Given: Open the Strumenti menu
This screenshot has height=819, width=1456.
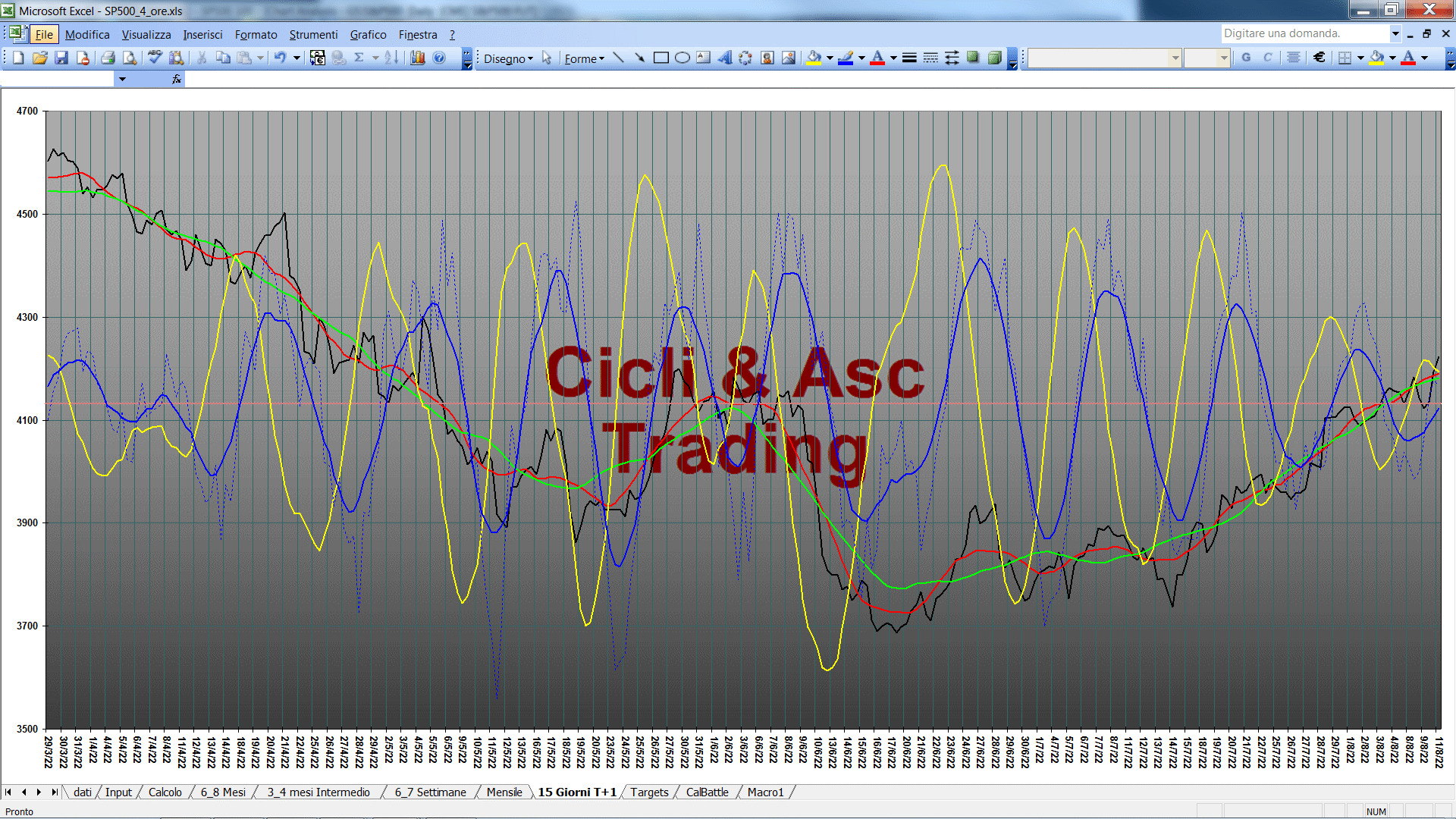Looking at the screenshot, I should (313, 35).
